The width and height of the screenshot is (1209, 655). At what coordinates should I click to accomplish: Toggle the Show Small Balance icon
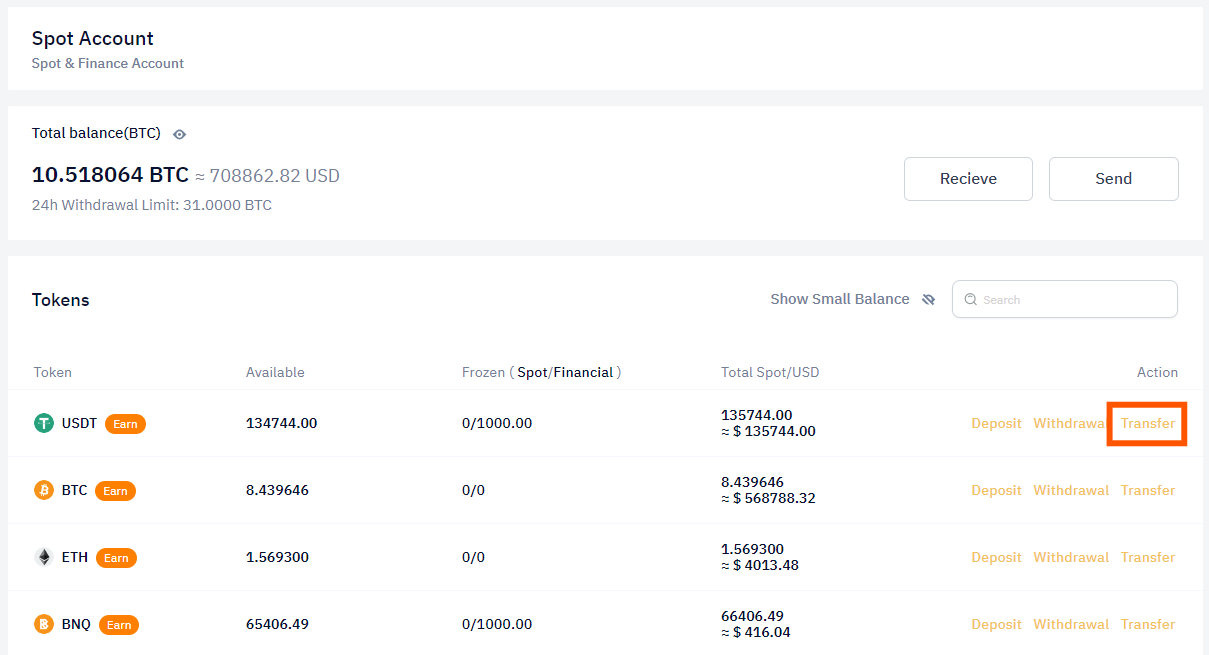pyautogui.click(x=928, y=299)
